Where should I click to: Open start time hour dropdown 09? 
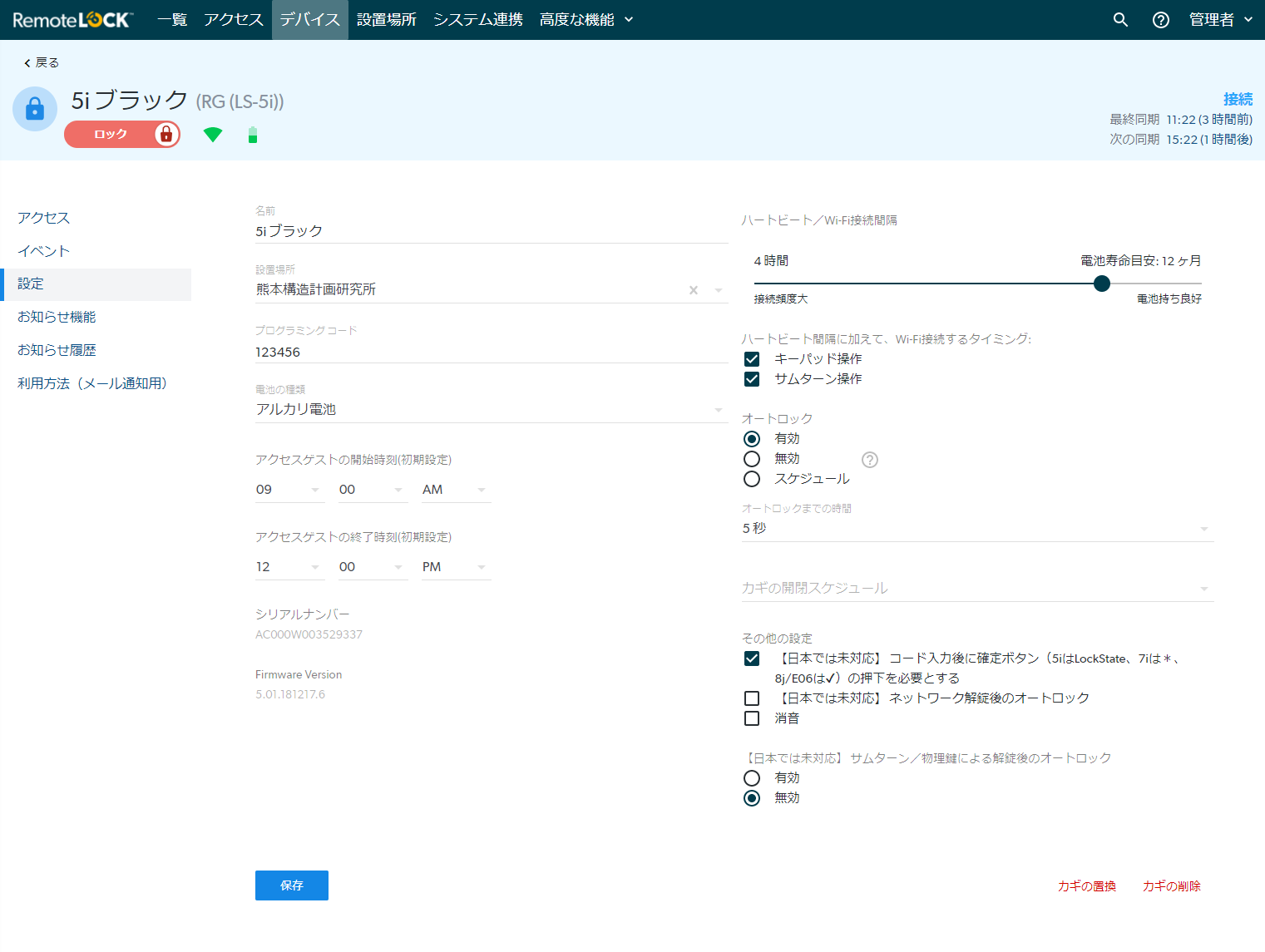point(289,490)
